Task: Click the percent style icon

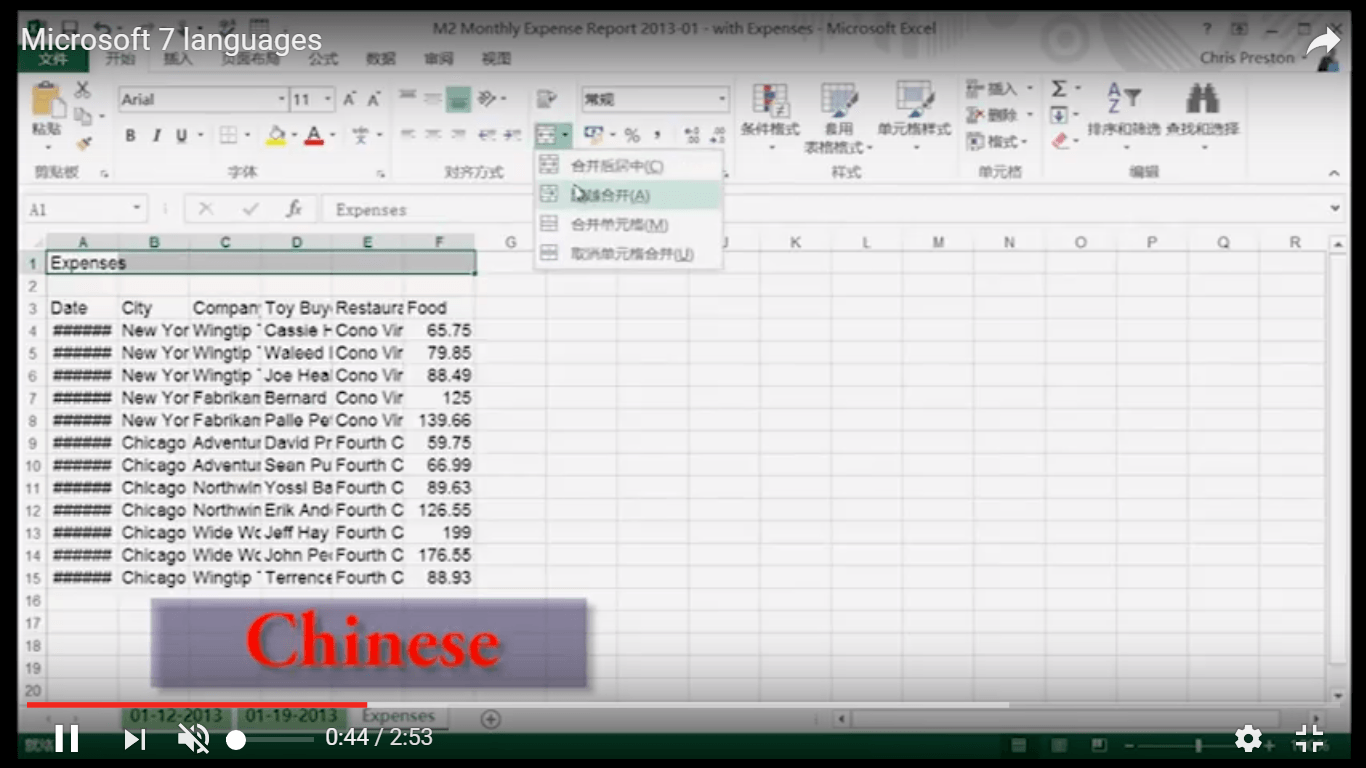Action: pyautogui.click(x=632, y=135)
